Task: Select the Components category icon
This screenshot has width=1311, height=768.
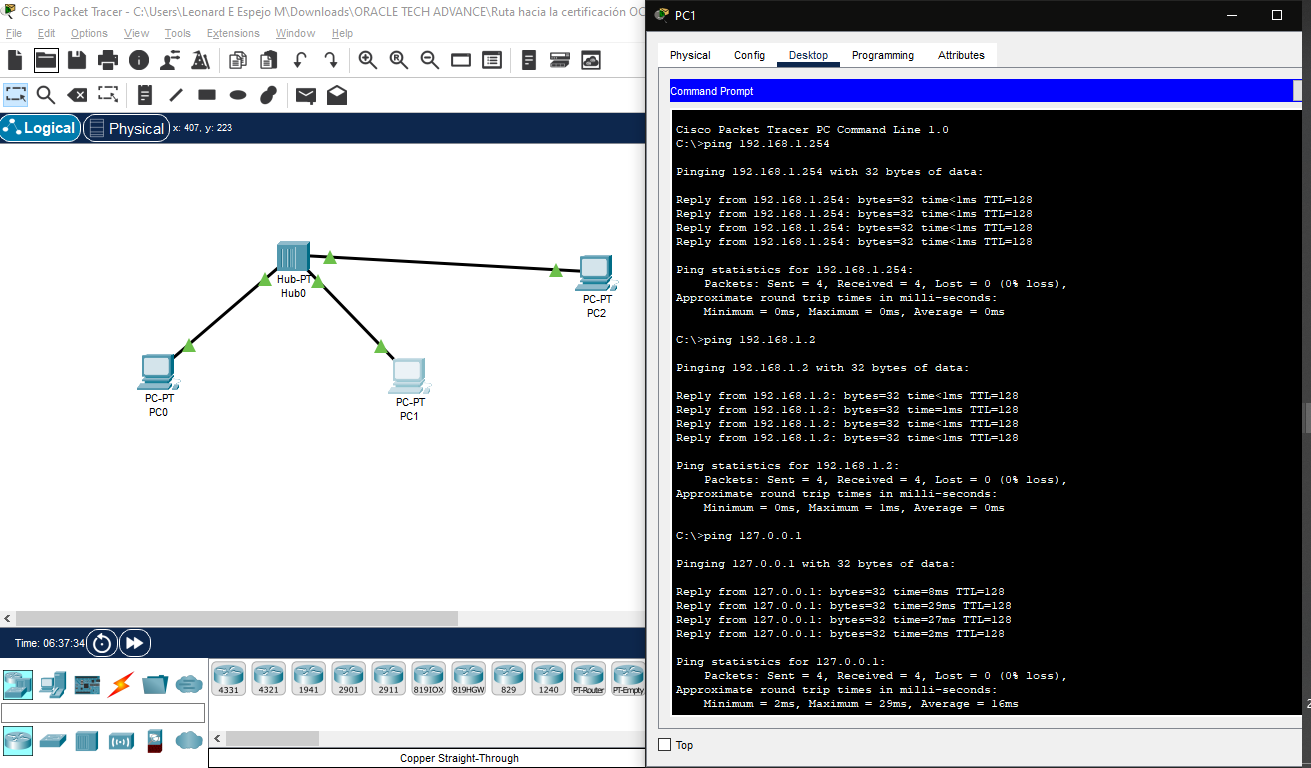Action: (87, 685)
